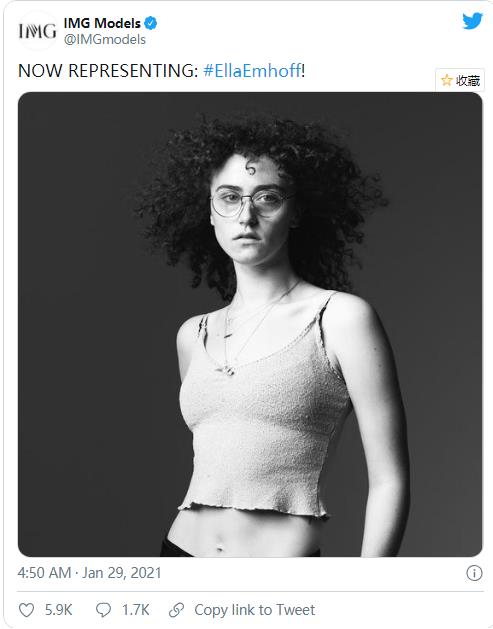The image size is (493, 629).
Task: Open the @IMGmodels handle link
Action: [105, 40]
